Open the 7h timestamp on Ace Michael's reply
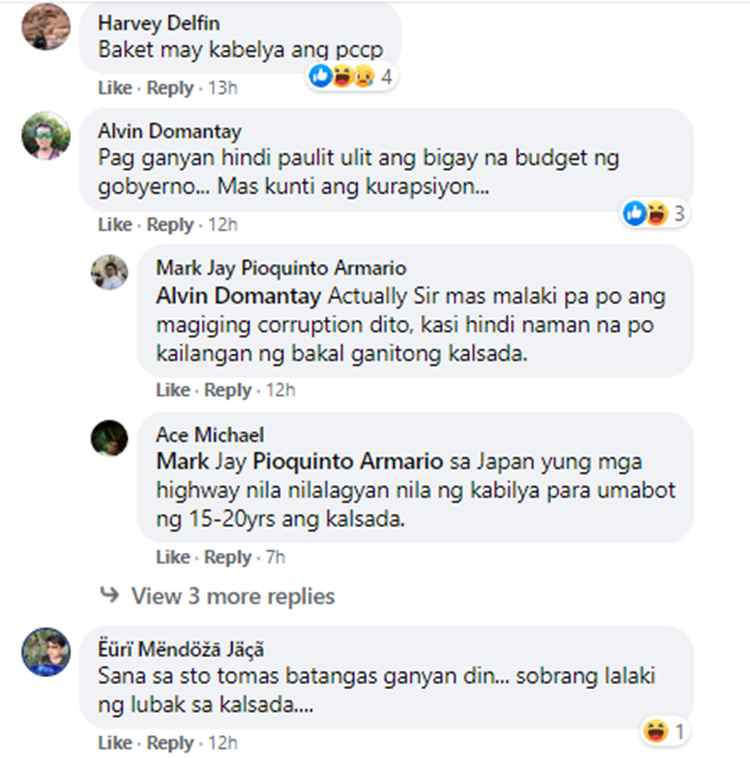The image size is (750, 758). pyautogui.click(x=276, y=557)
